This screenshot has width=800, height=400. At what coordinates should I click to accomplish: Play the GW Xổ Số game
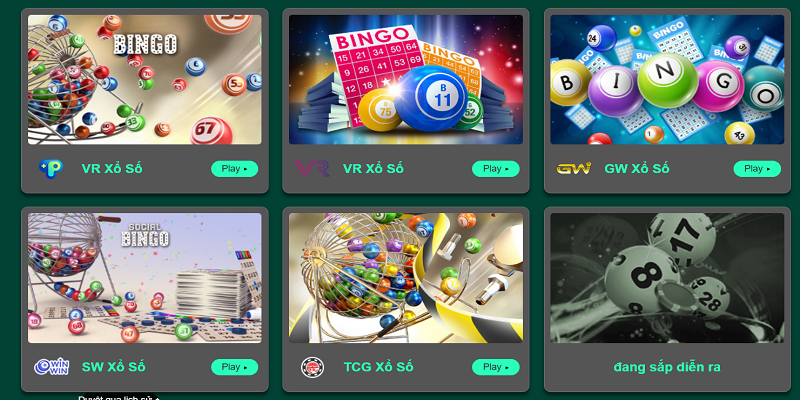757,169
